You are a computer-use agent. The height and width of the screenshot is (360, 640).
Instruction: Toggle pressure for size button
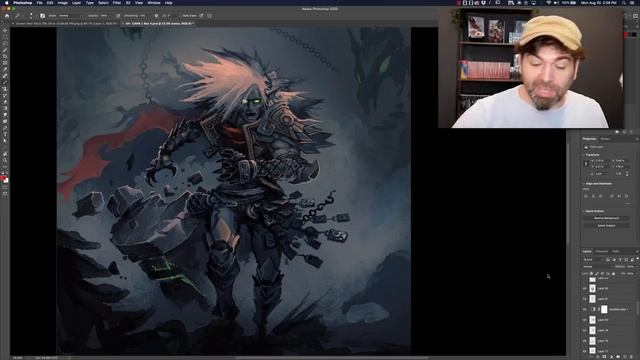[201, 16]
